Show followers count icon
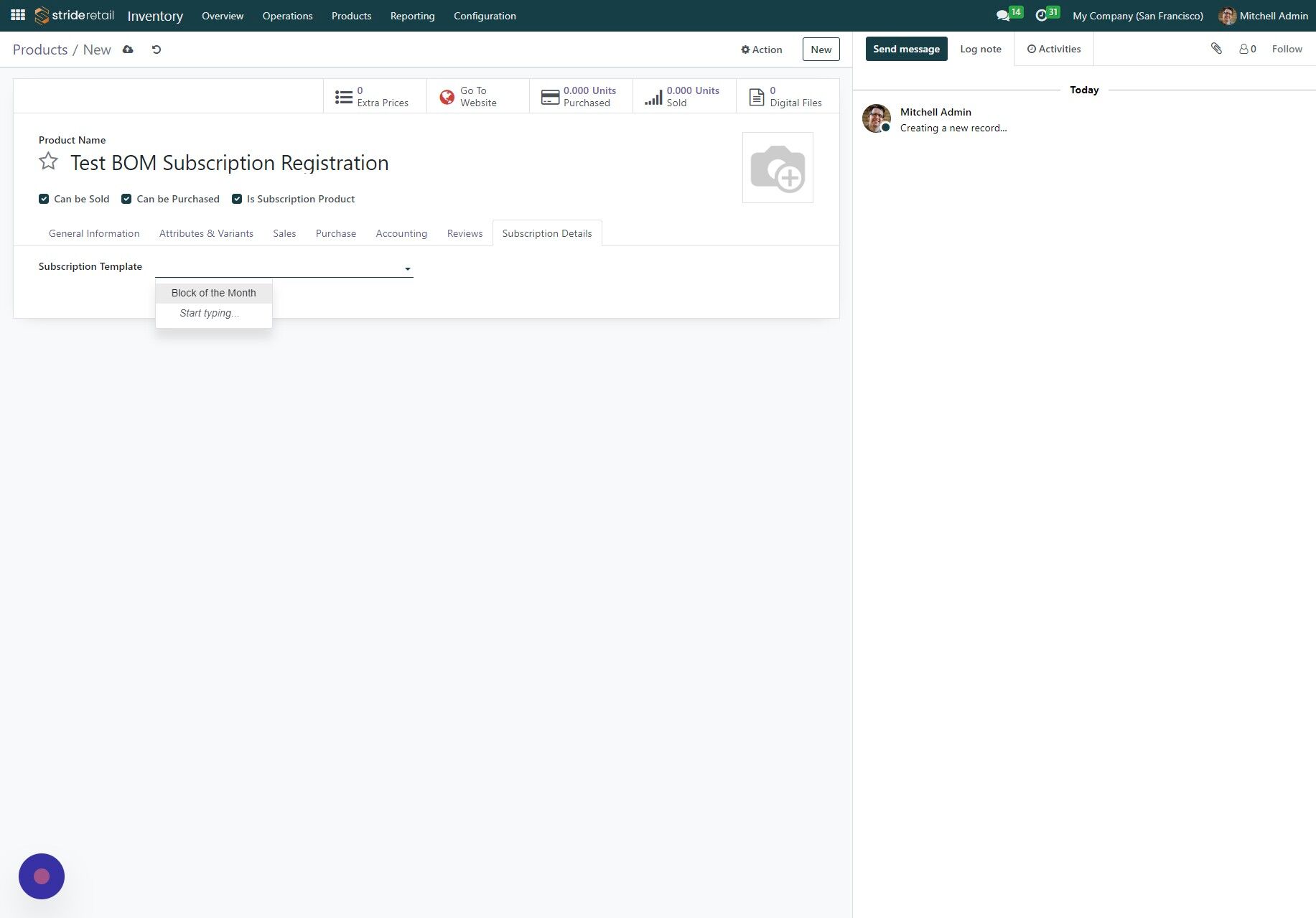Screen dimensions: 1316x918 pyautogui.click(x=1248, y=49)
